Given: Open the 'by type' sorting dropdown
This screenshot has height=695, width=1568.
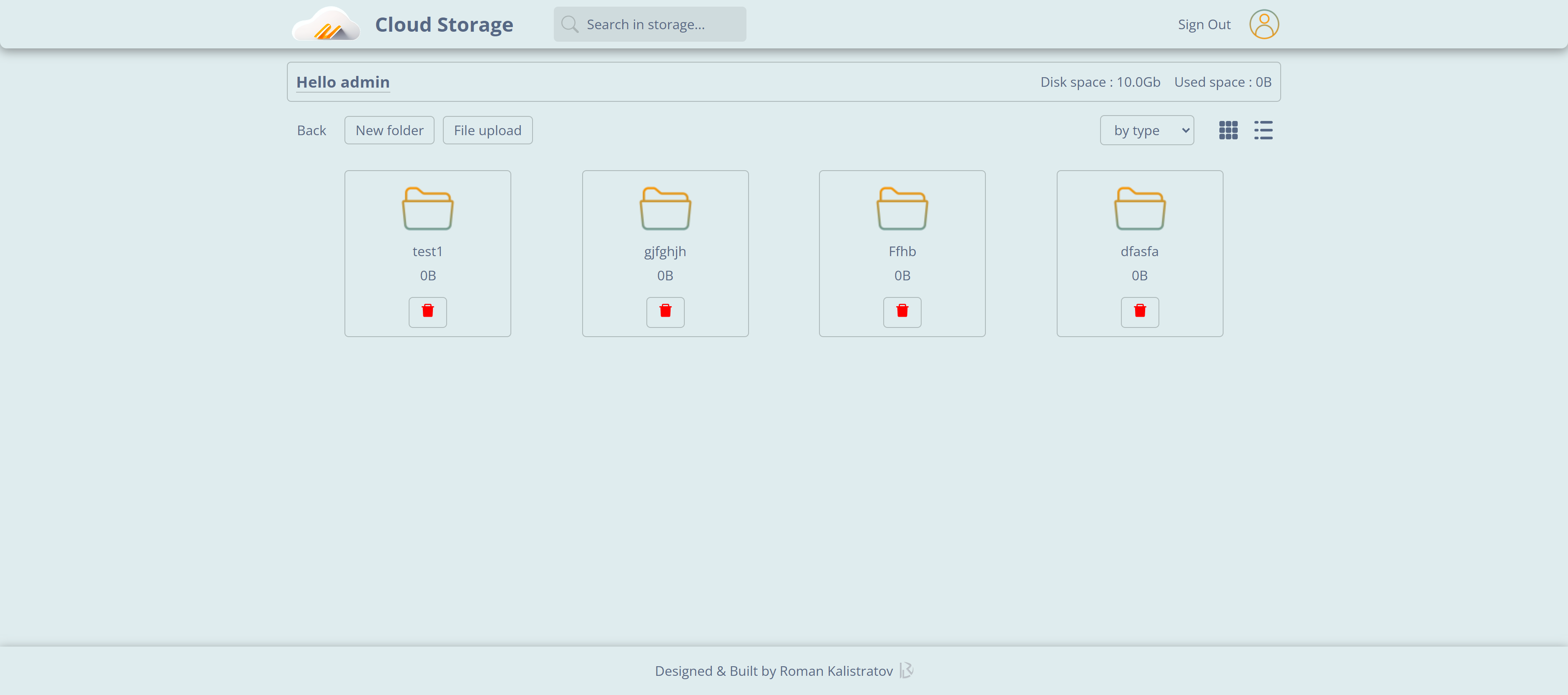Looking at the screenshot, I should click(1147, 130).
